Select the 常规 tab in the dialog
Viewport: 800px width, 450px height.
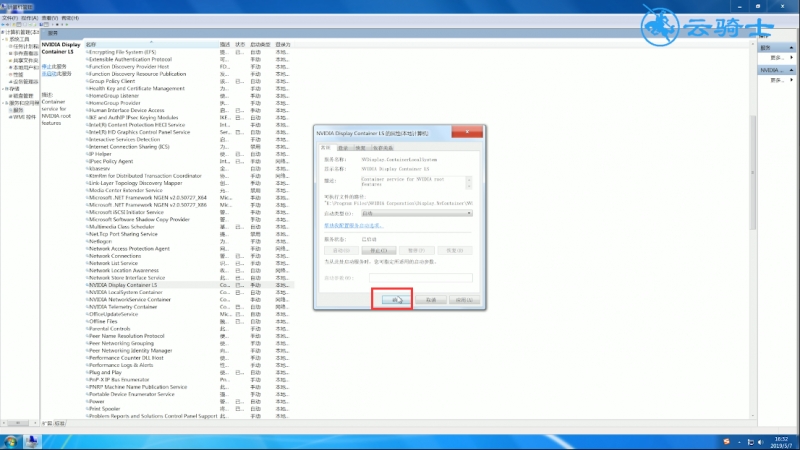point(326,147)
